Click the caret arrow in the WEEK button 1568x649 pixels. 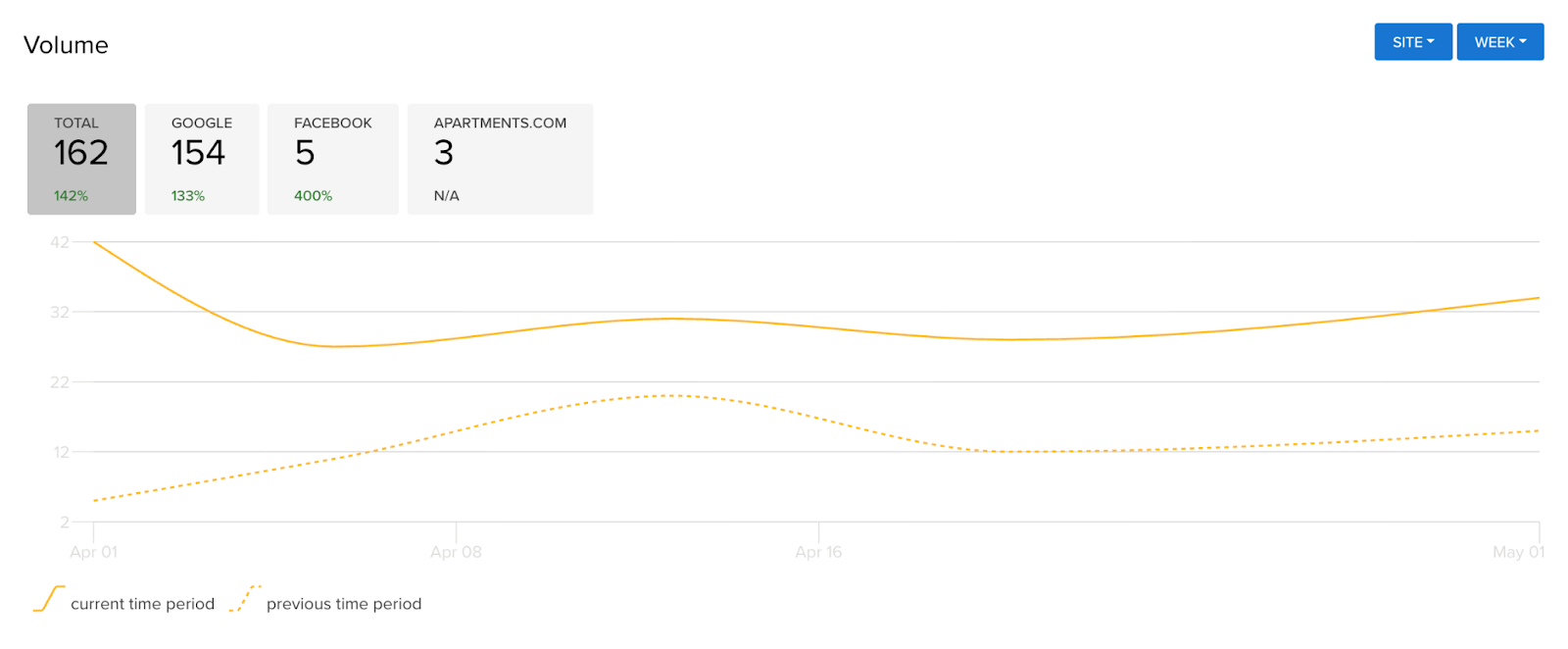click(x=1523, y=42)
